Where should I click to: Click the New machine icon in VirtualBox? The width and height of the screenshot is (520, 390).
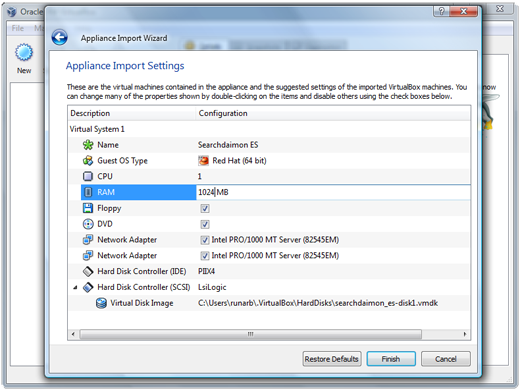point(24,52)
